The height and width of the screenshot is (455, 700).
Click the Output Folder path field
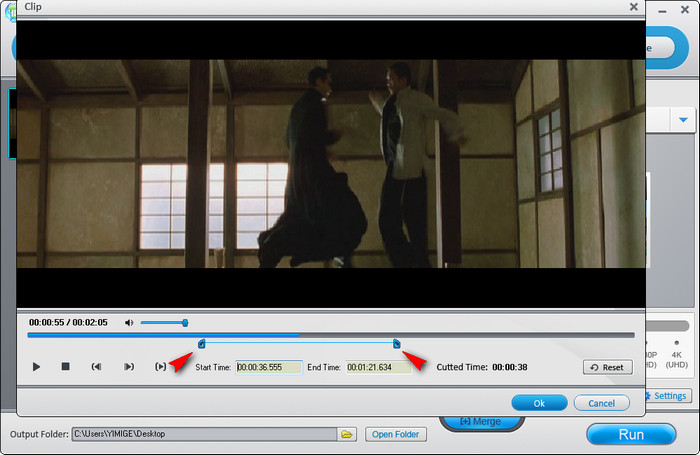point(204,434)
